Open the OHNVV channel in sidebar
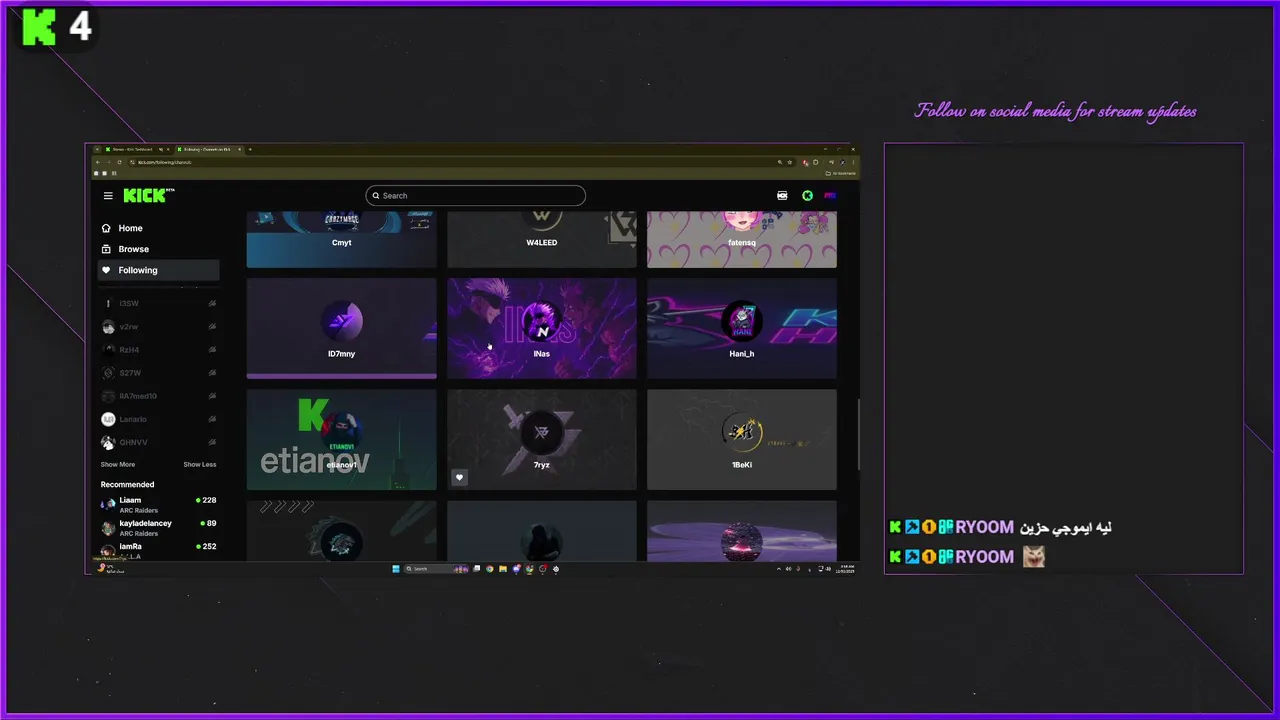The height and width of the screenshot is (720, 1280). pos(160,442)
